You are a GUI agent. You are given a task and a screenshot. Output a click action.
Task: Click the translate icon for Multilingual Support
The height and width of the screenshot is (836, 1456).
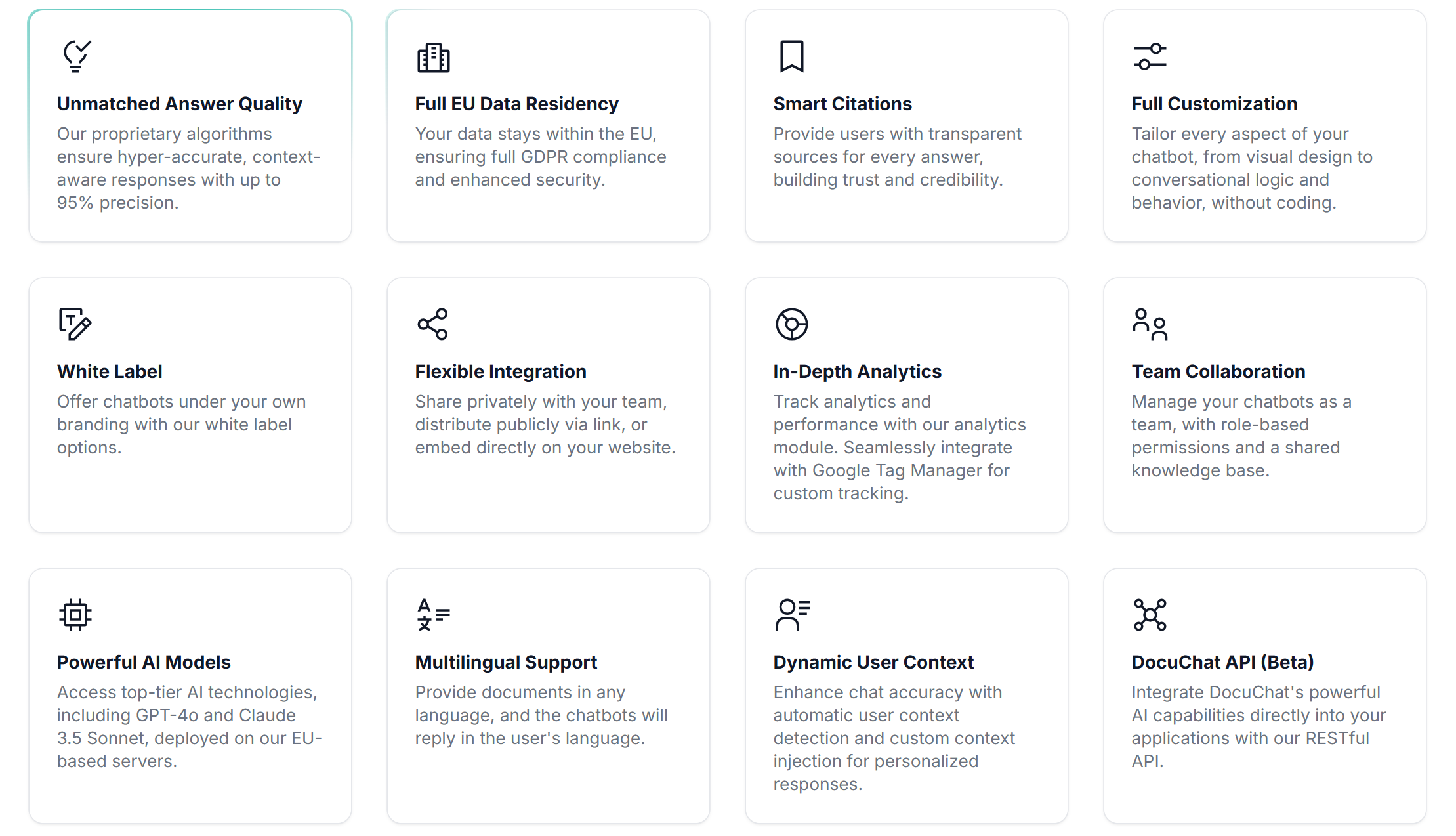pyautogui.click(x=433, y=615)
